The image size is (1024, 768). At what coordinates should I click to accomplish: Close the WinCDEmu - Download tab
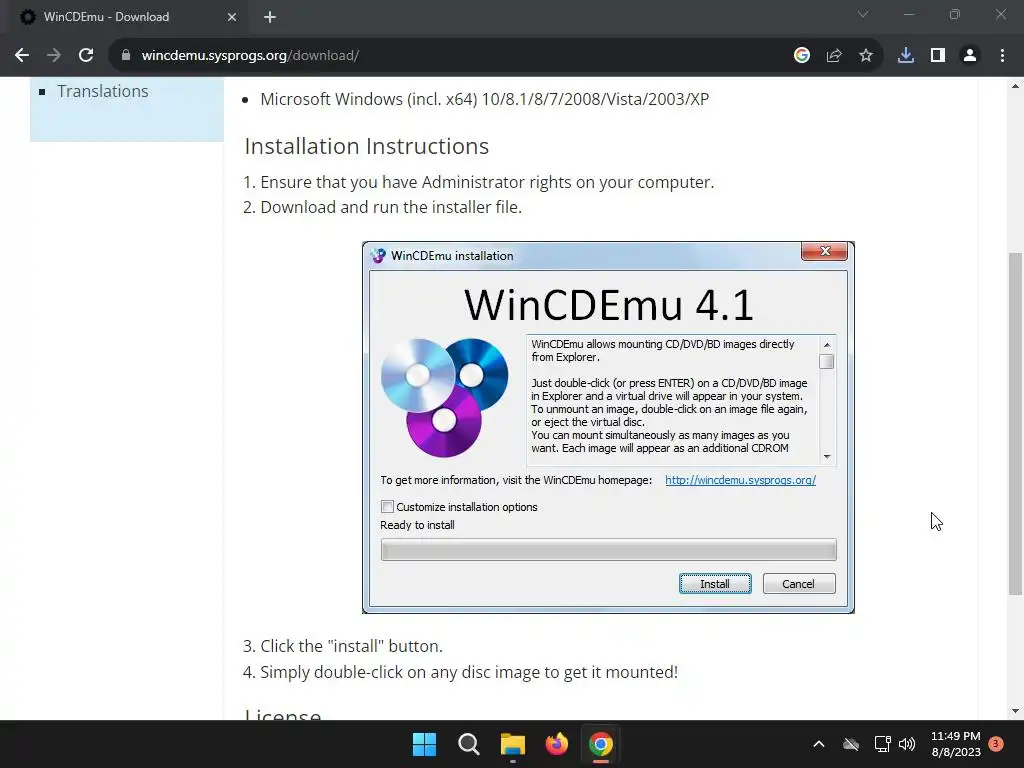(x=232, y=17)
